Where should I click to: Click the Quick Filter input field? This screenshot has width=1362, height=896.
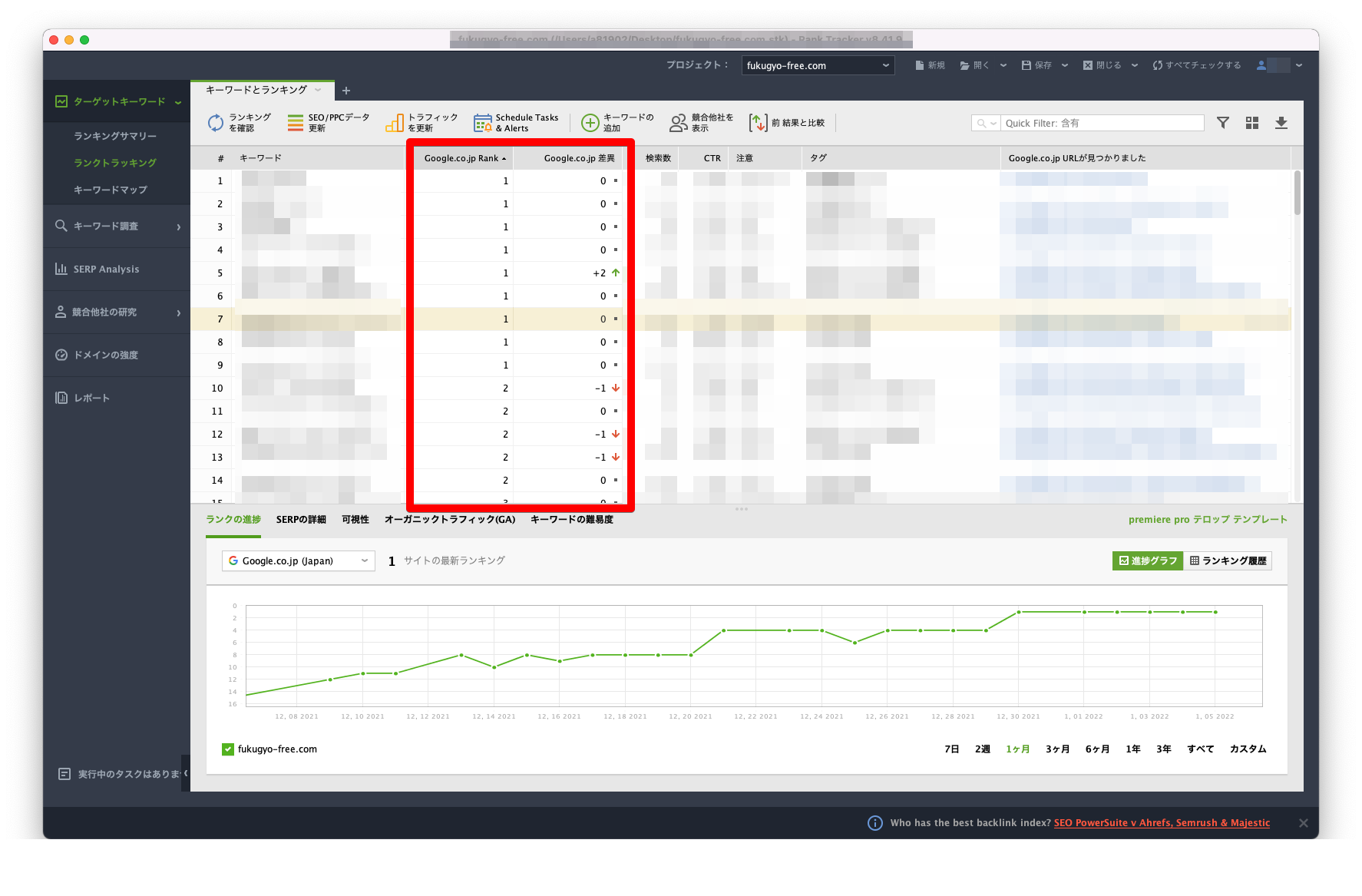1102,123
